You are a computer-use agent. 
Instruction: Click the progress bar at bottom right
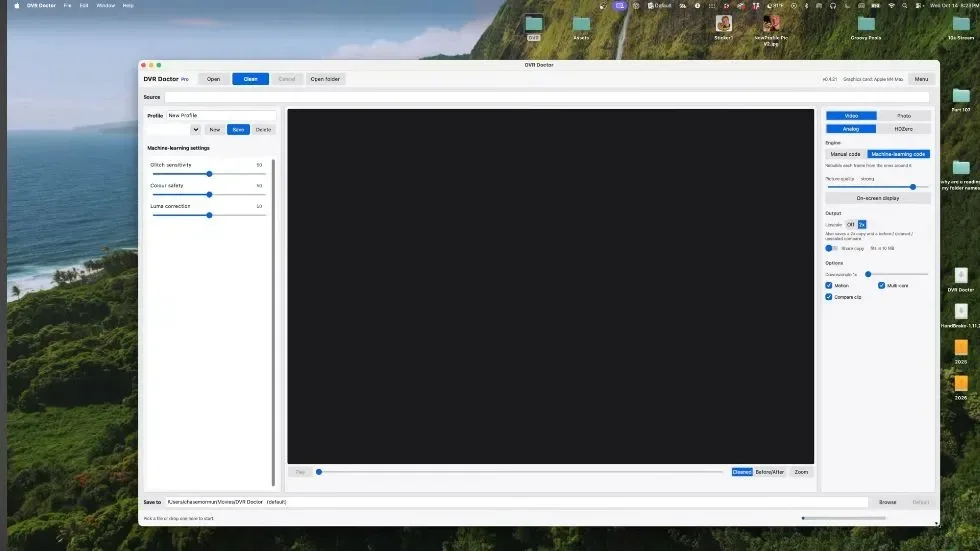pyautogui.click(x=844, y=518)
